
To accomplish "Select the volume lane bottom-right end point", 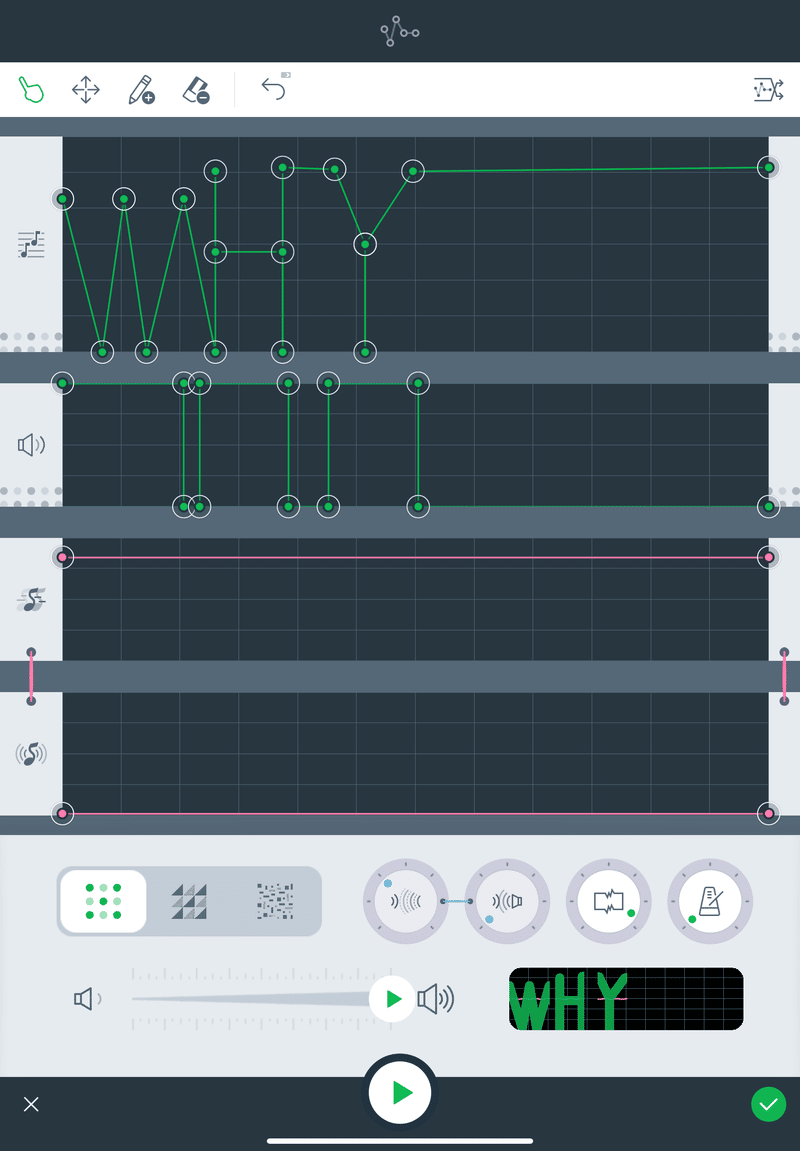I will click(768, 506).
